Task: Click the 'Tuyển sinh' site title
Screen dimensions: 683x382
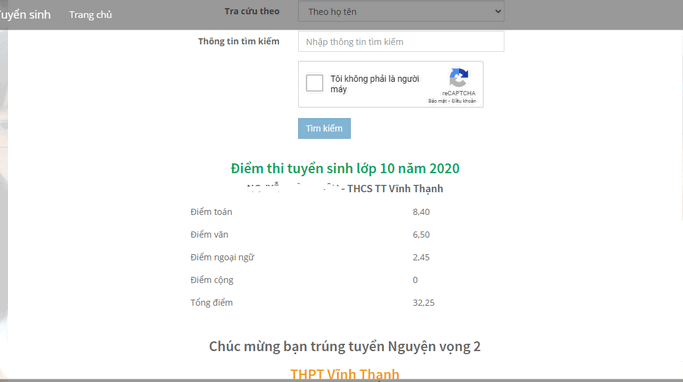Action: coord(25,15)
